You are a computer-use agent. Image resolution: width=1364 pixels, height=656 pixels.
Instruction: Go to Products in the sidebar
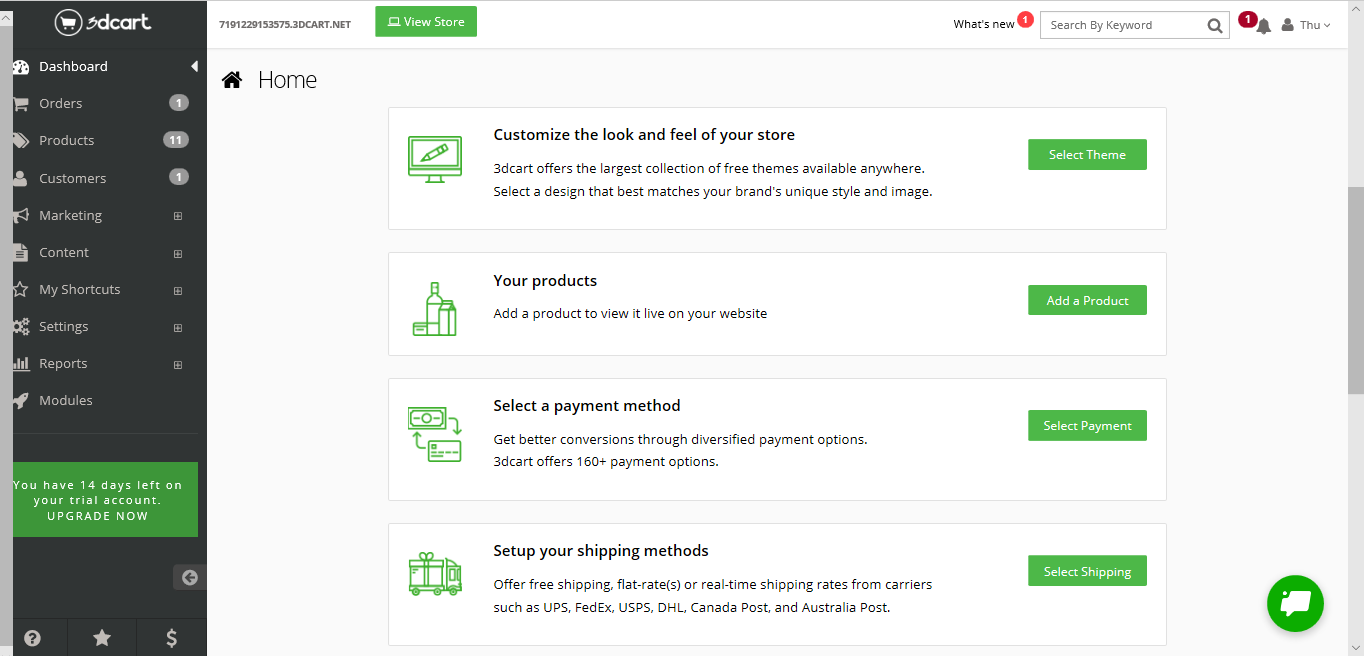(x=66, y=140)
